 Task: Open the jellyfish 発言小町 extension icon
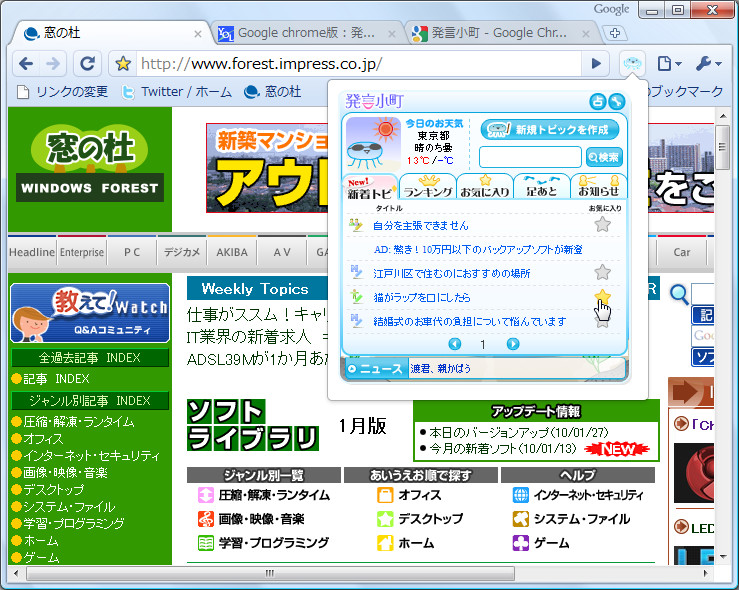point(632,63)
